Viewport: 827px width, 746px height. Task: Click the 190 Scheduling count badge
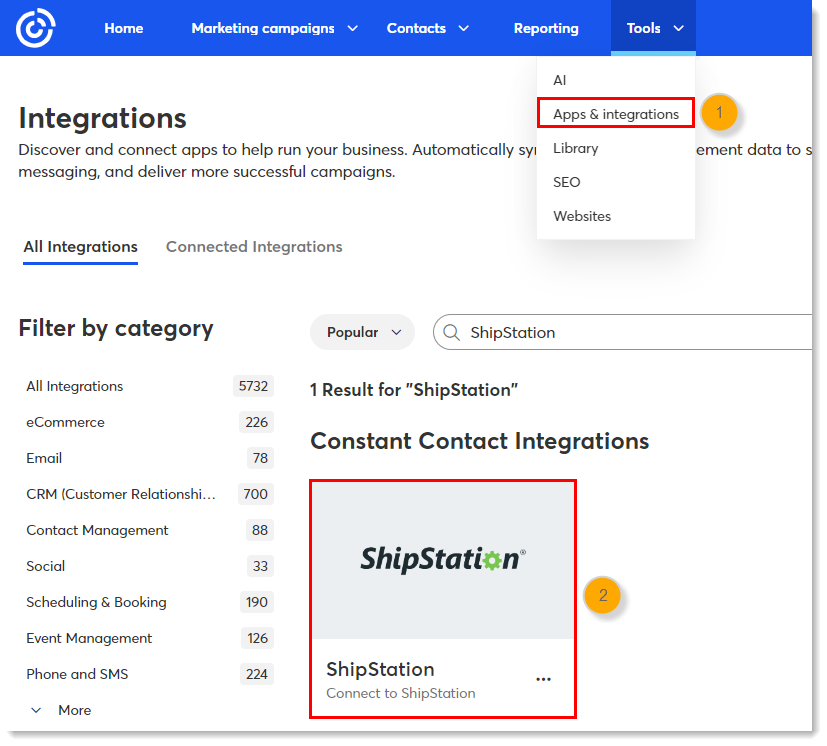point(257,602)
